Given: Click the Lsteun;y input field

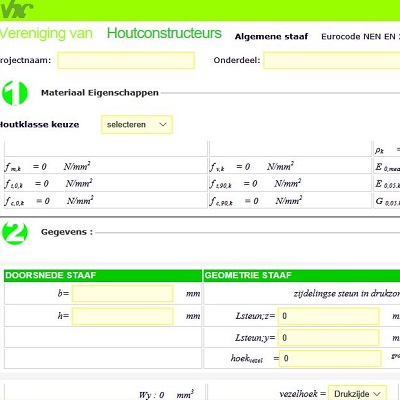Looking at the screenshot, I should coord(328,338).
